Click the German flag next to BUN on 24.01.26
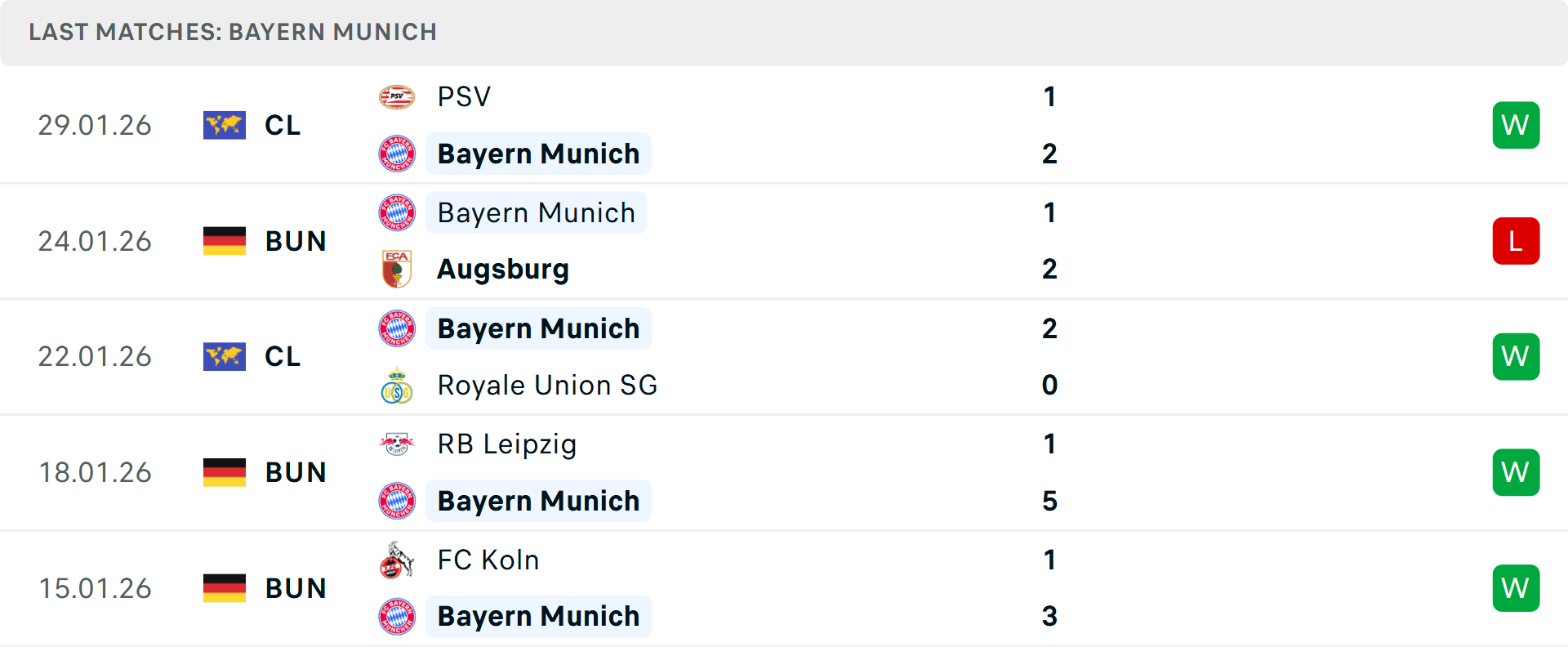The image size is (1568, 647). (225, 240)
